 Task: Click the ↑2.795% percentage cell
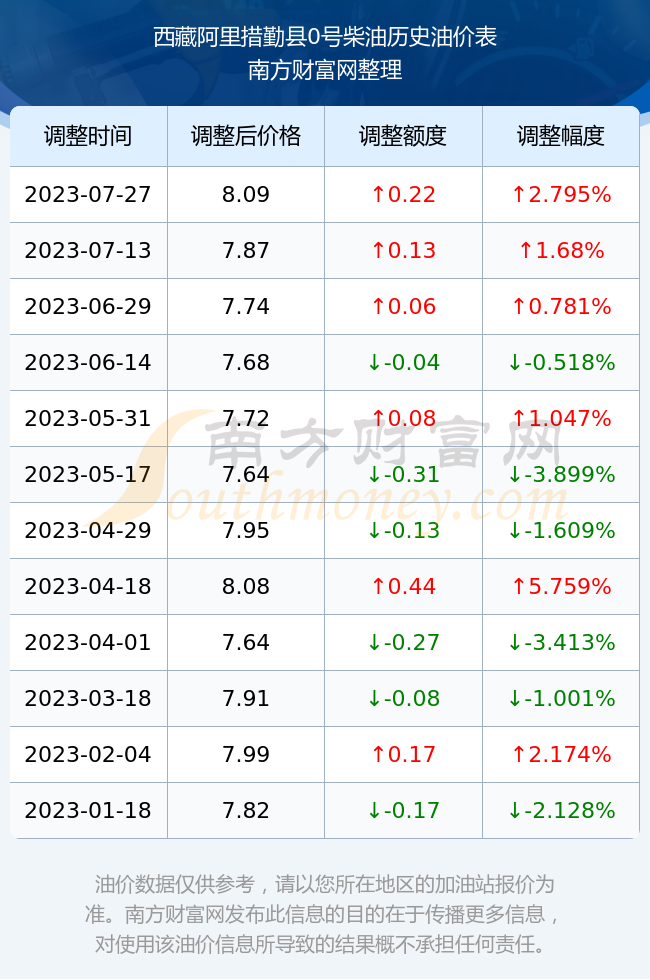561,194
